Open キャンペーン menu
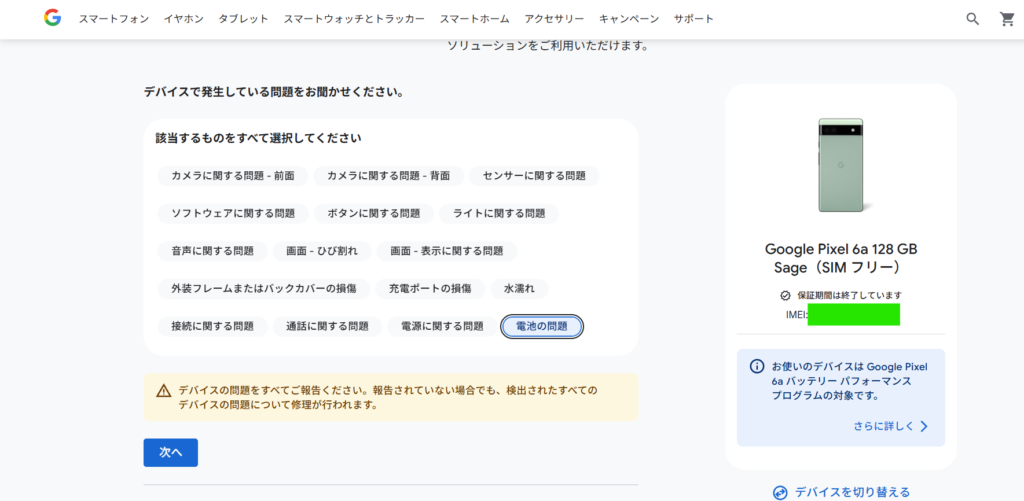Image resolution: width=1024 pixels, height=501 pixels. tap(629, 19)
